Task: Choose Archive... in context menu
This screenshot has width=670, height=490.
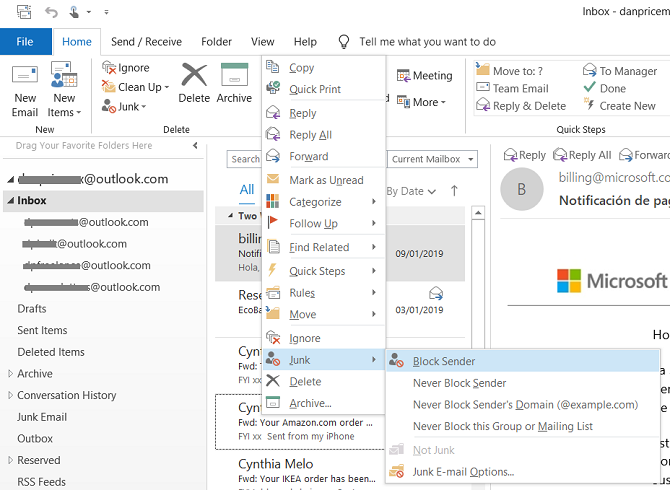Action: pos(324,403)
